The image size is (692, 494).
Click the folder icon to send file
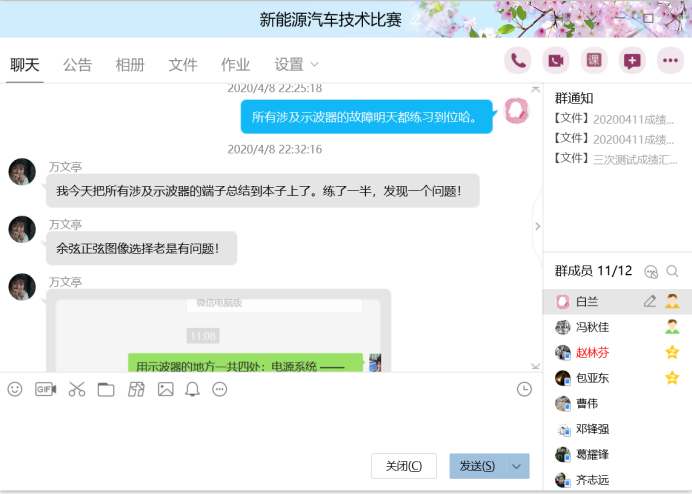[106, 389]
